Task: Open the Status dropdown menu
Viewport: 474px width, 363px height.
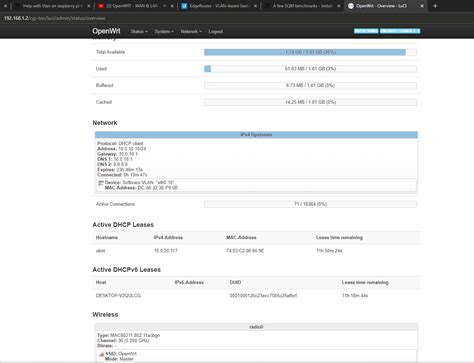Action: (139, 31)
